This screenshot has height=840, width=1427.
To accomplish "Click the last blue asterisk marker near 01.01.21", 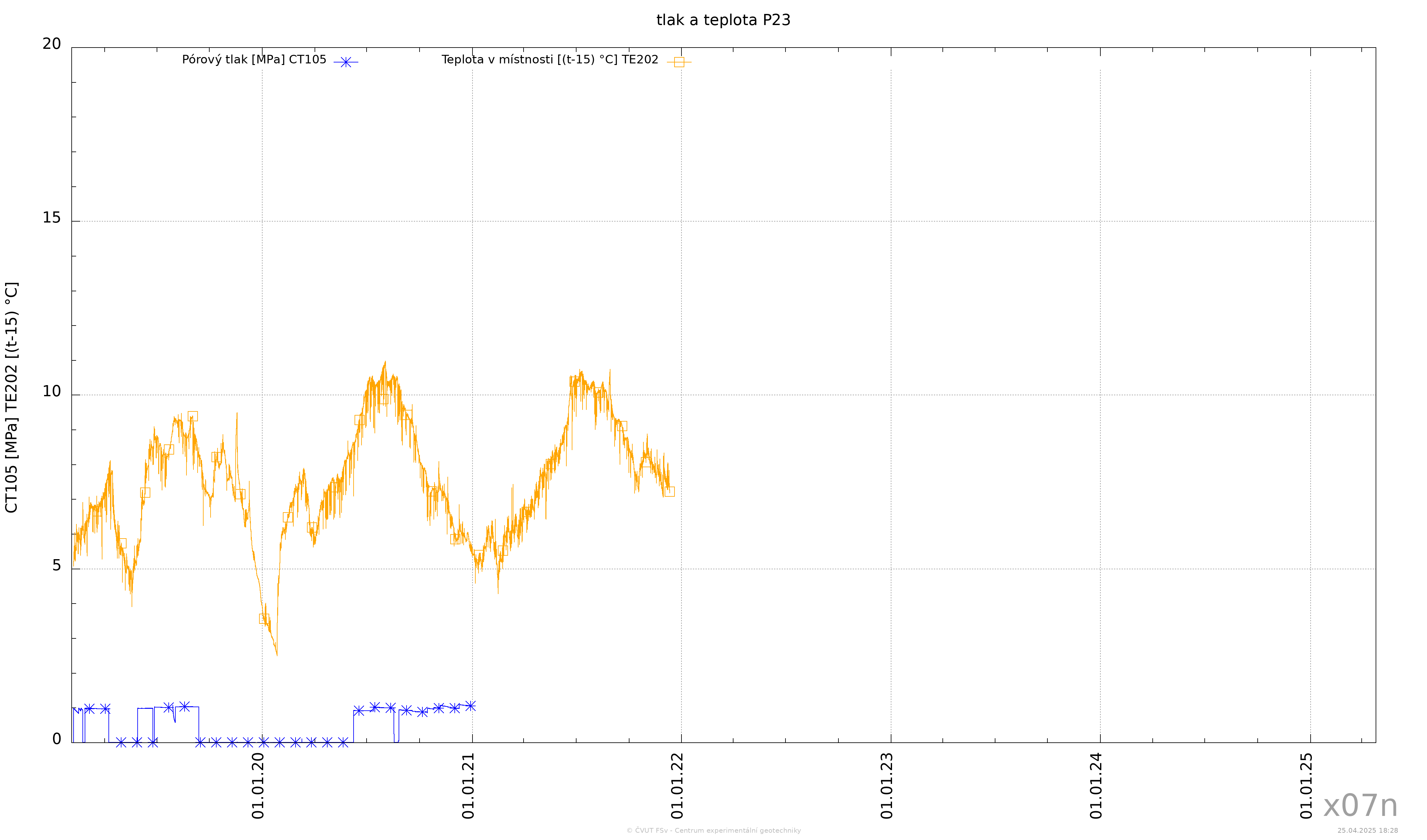I will [470, 706].
